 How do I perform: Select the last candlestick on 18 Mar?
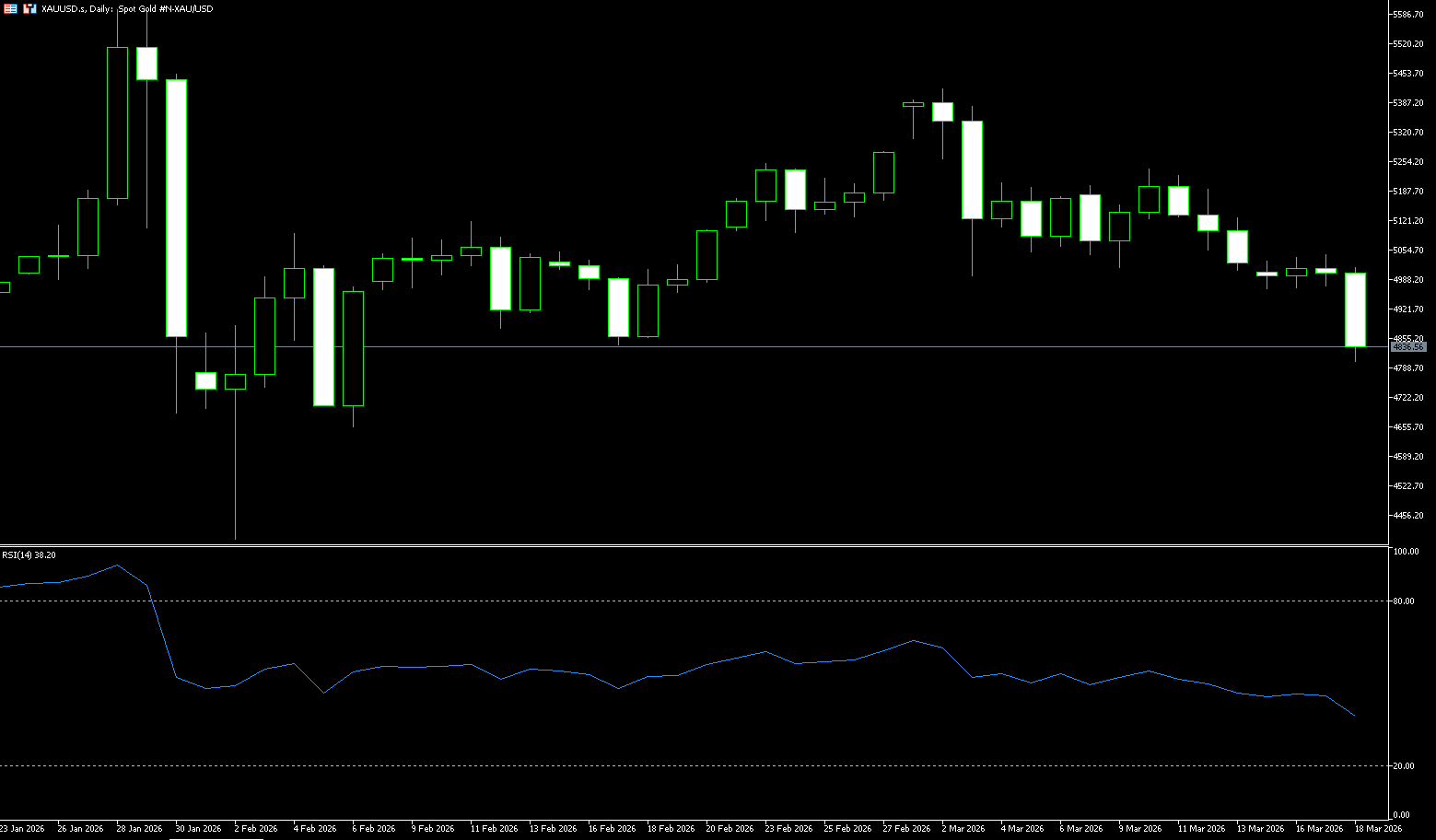coord(1355,309)
